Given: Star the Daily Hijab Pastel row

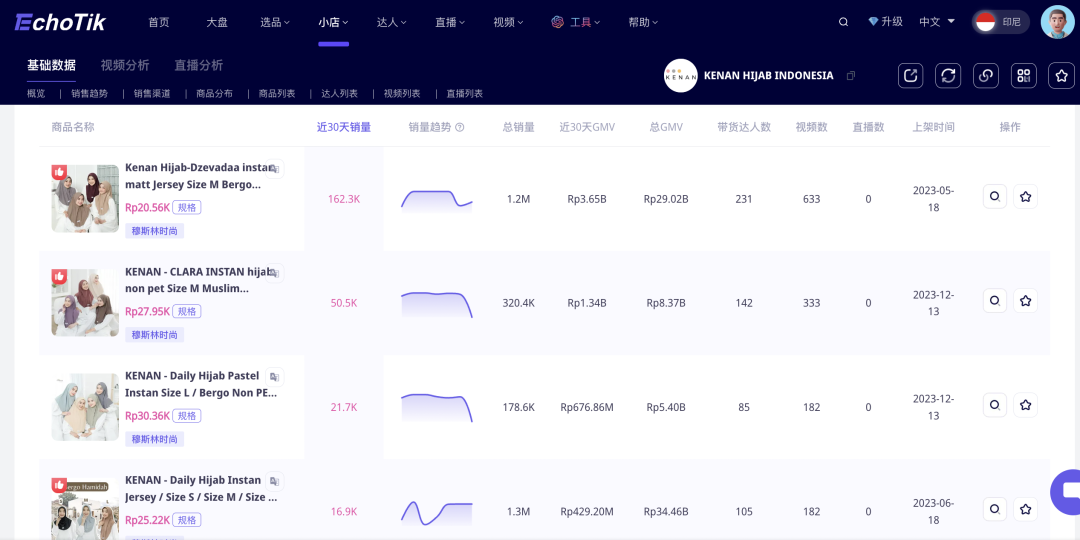Looking at the screenshot, I should [x=1026, y=404].
